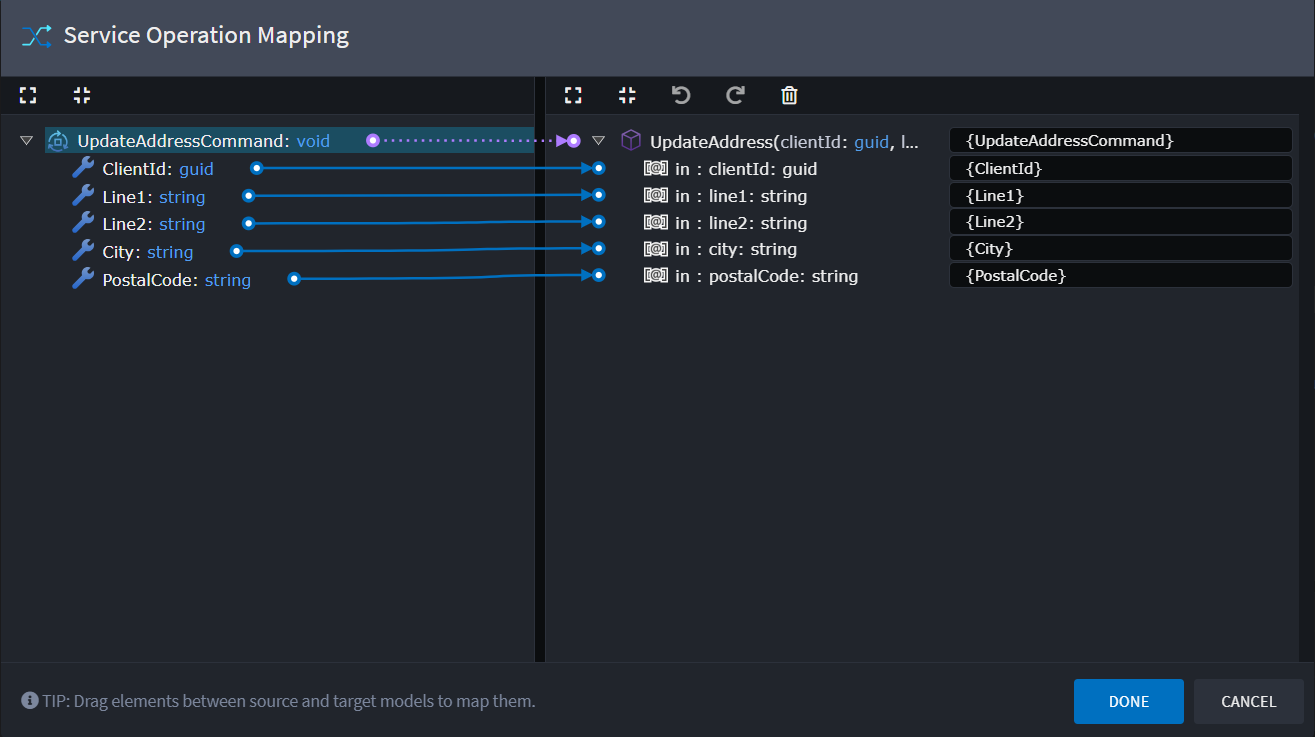Image resolution: width=1315 pixels, height=737 pixels.
Task: Select in : clientId: guid parameter
Action: point(746,169)
